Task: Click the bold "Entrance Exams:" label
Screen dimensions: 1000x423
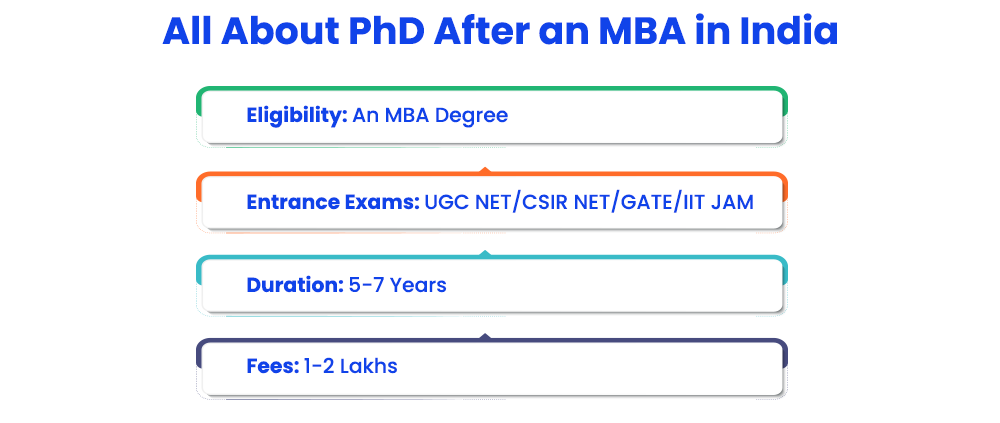Action: pos(333,202)
